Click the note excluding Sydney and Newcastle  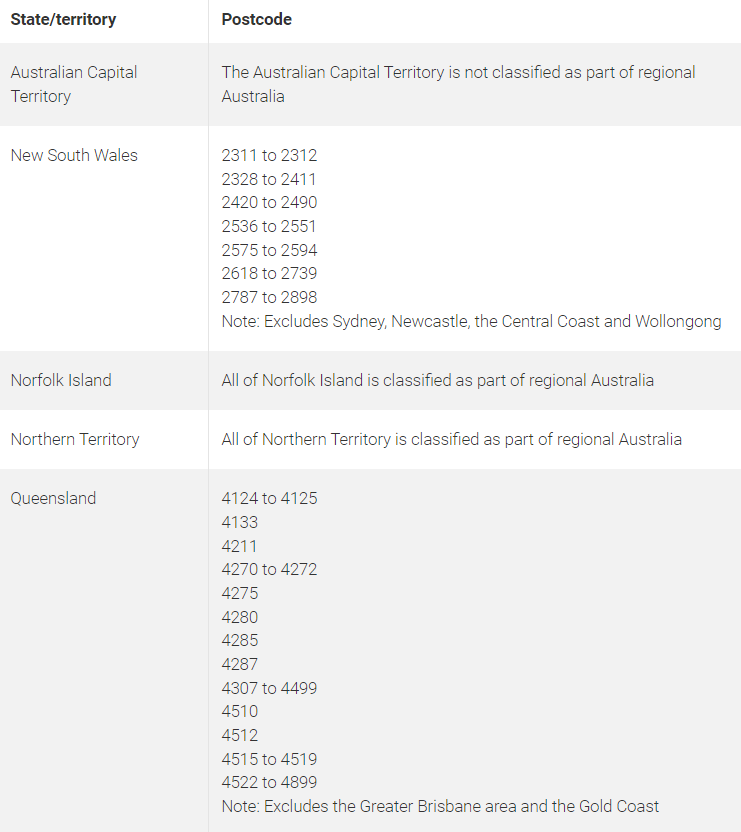471,322
